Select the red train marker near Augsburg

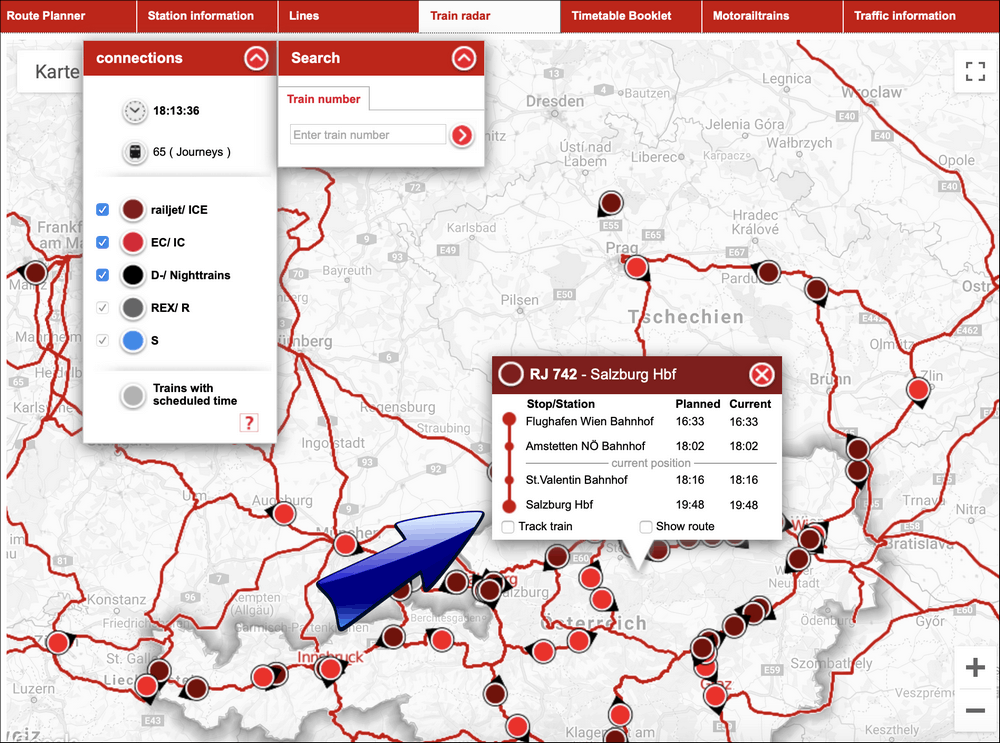[284, 513]
